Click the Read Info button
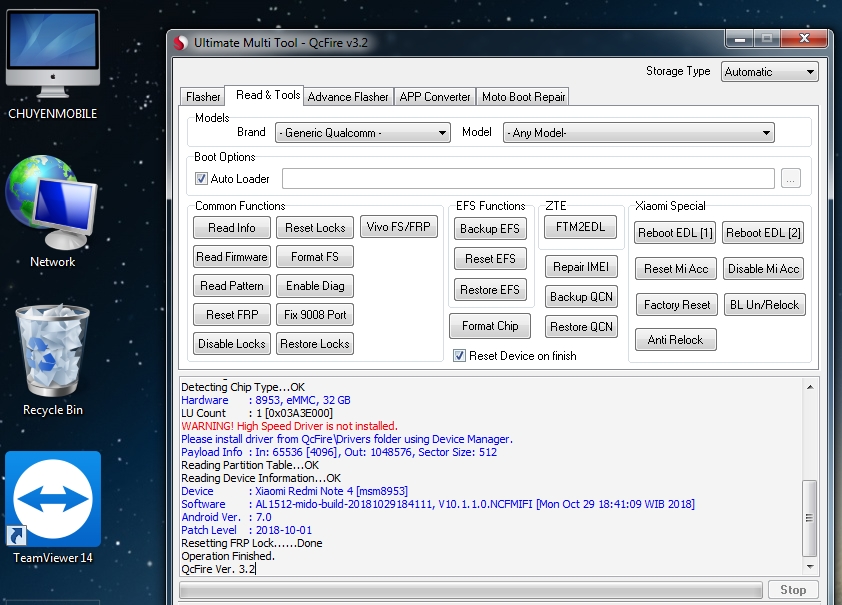842x605 pixels. point(231,228)
